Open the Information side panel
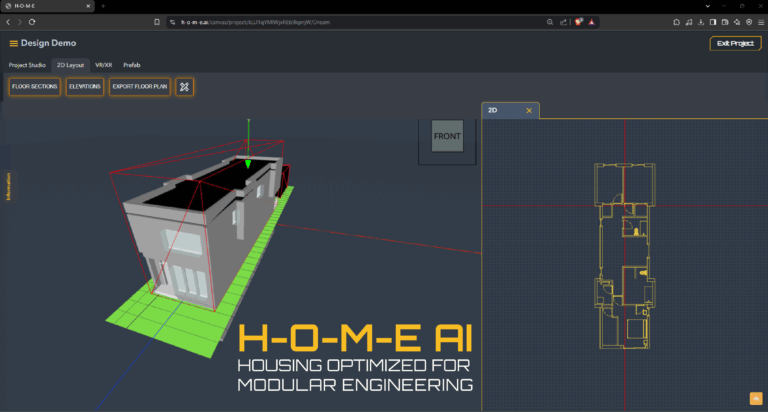The image size is (768, 412). click(8, 186)
